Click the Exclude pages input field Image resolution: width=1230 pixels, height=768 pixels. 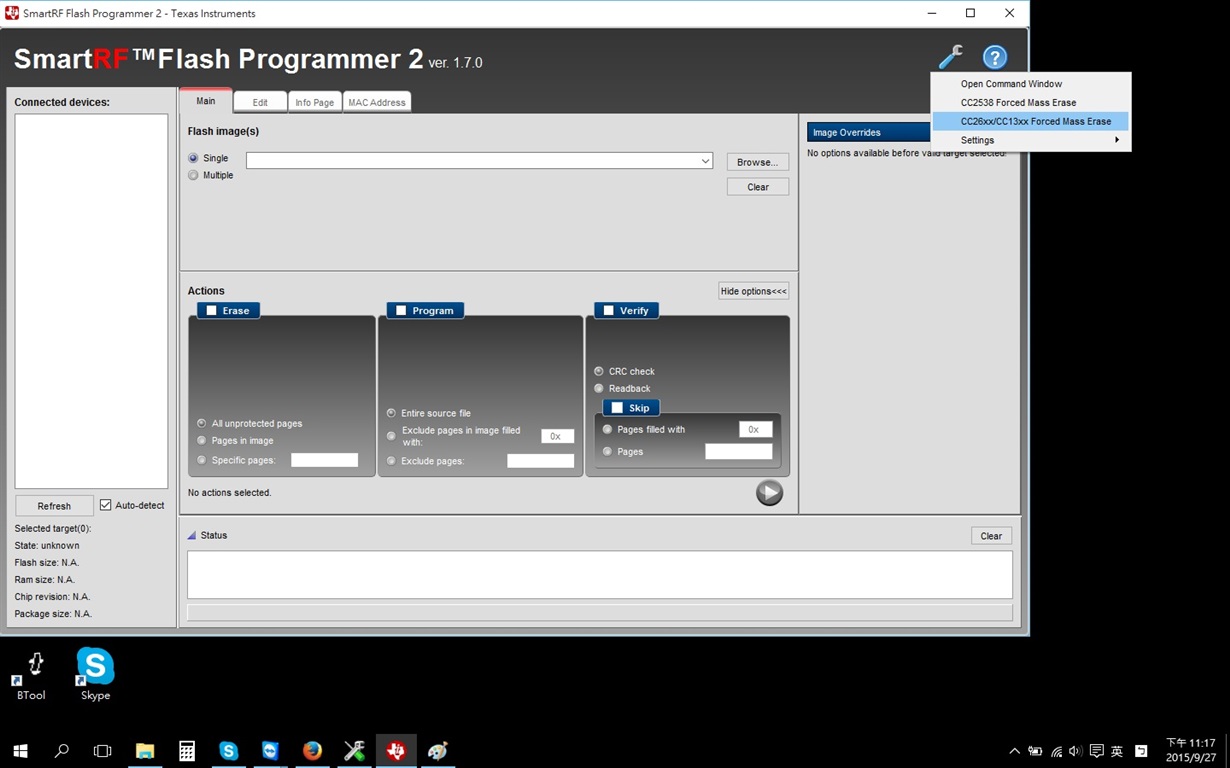(x=540, y=461)
